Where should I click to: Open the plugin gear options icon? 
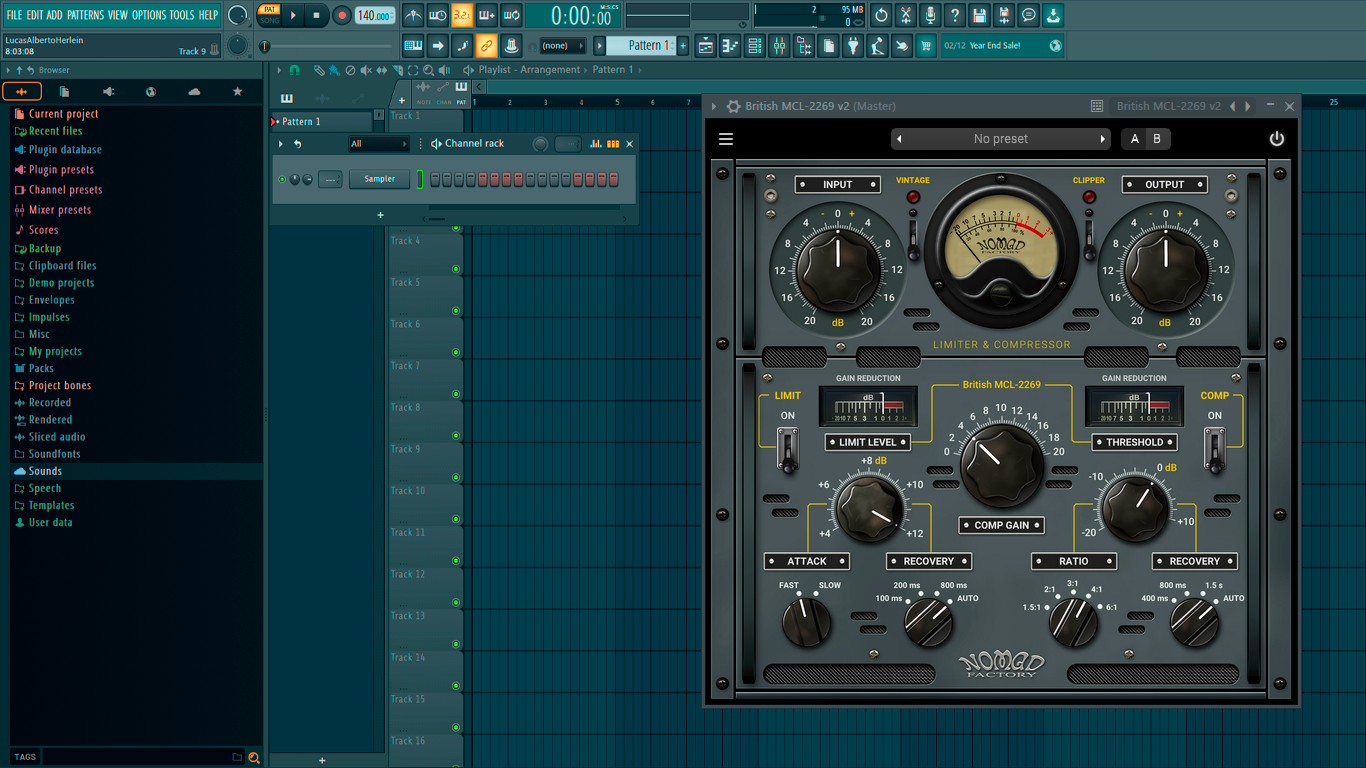coord(733,106)
